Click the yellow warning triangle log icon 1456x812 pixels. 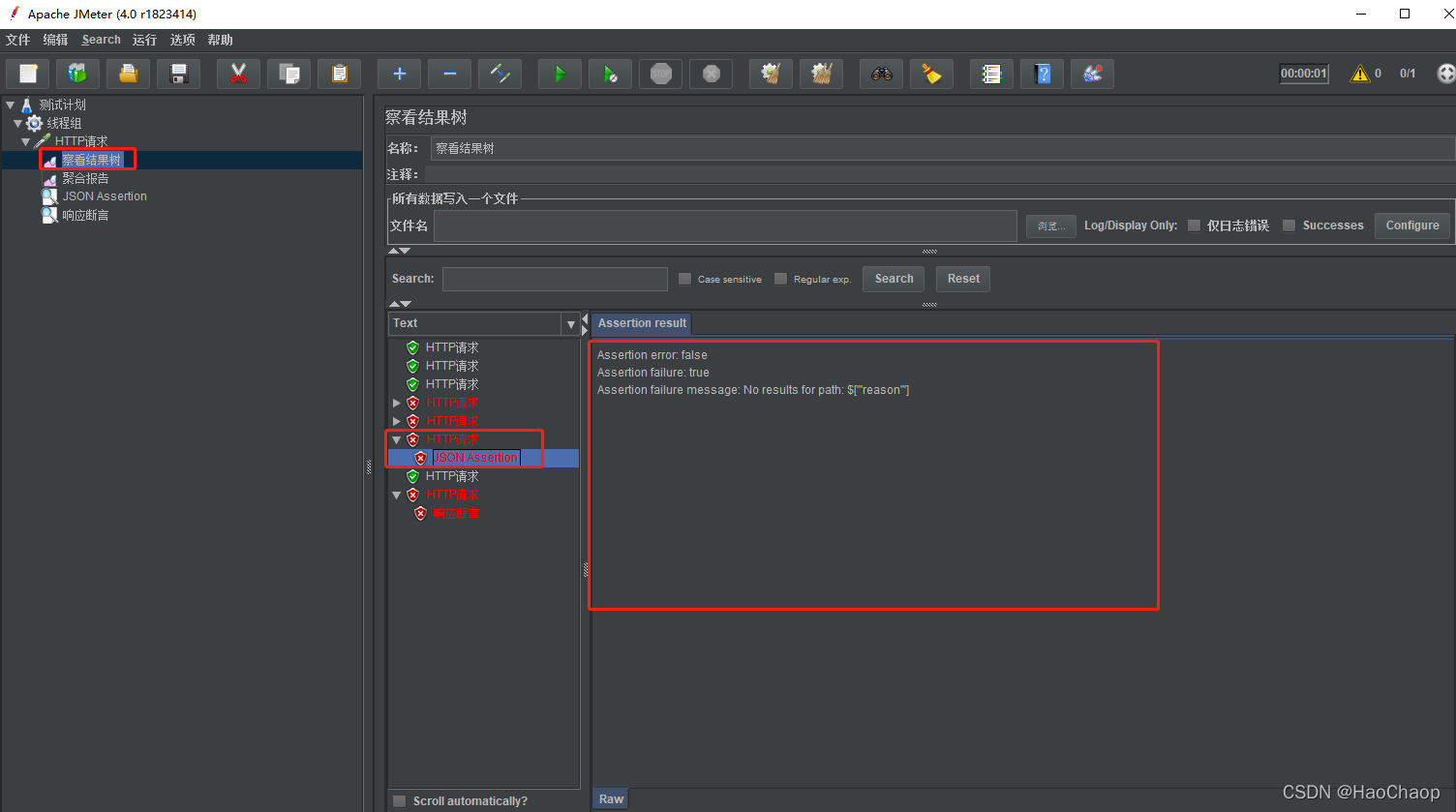pos(1360,74)
